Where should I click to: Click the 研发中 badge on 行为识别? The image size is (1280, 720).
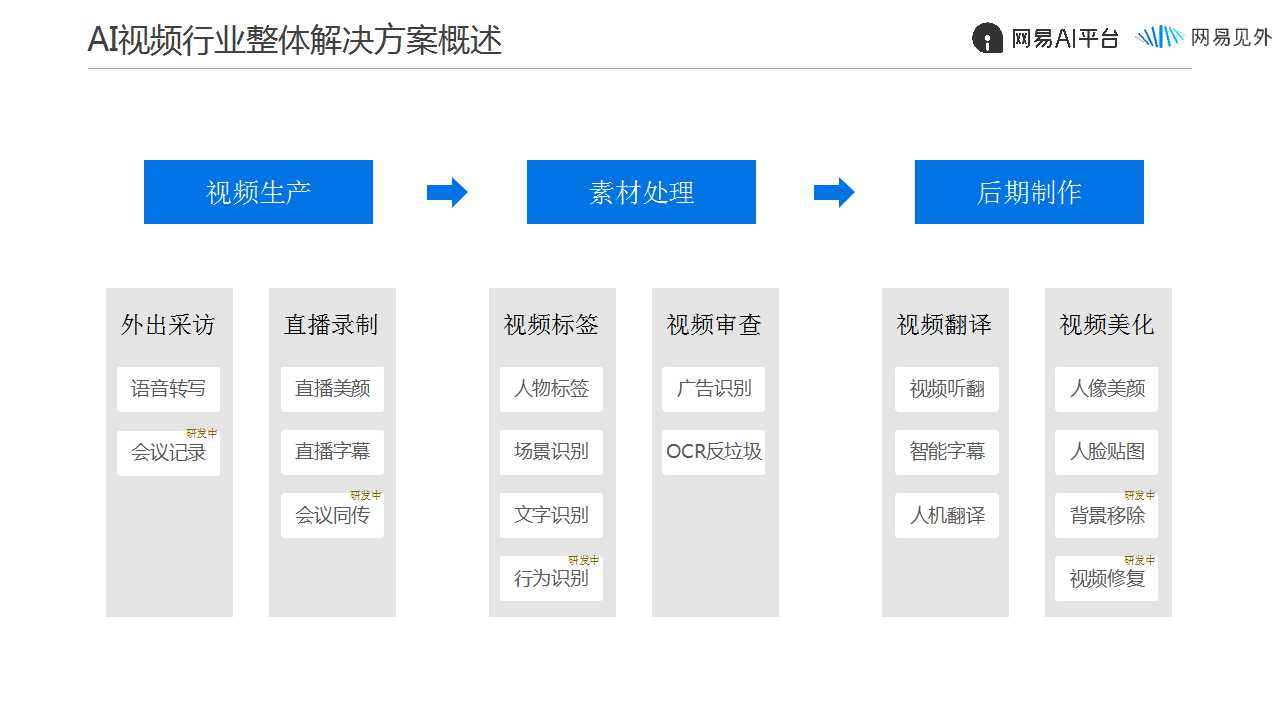pyautogui.click(x=584, y=560)
